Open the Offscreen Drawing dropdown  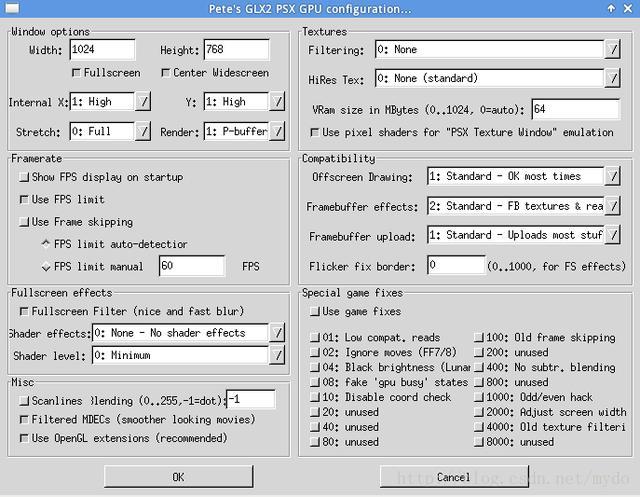(612, 177)
